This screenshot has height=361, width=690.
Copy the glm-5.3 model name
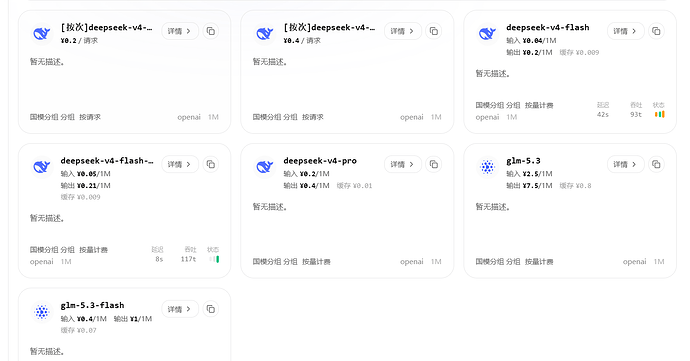(x=656, y=164)
